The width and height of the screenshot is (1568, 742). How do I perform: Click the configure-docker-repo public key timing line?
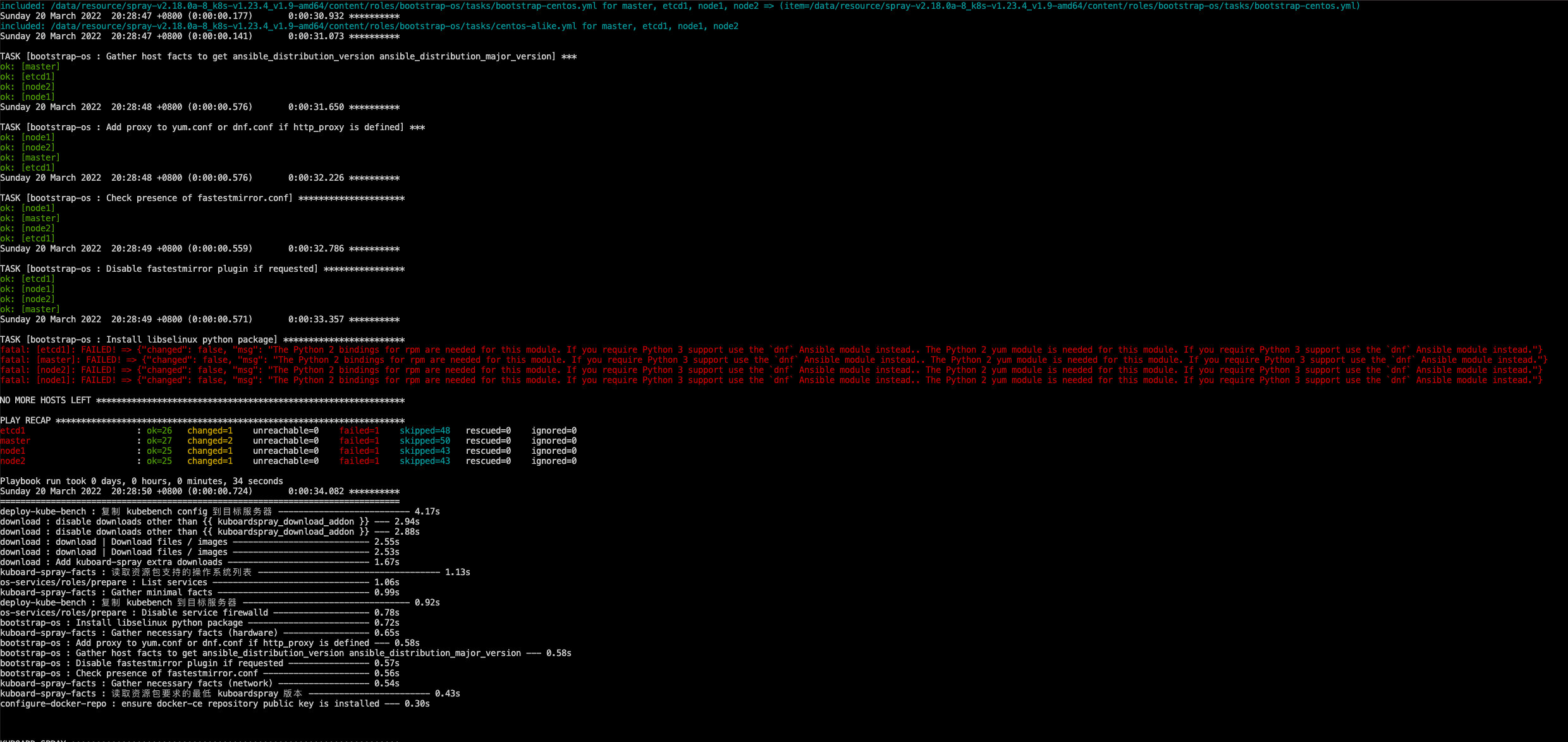pos(215,703)
